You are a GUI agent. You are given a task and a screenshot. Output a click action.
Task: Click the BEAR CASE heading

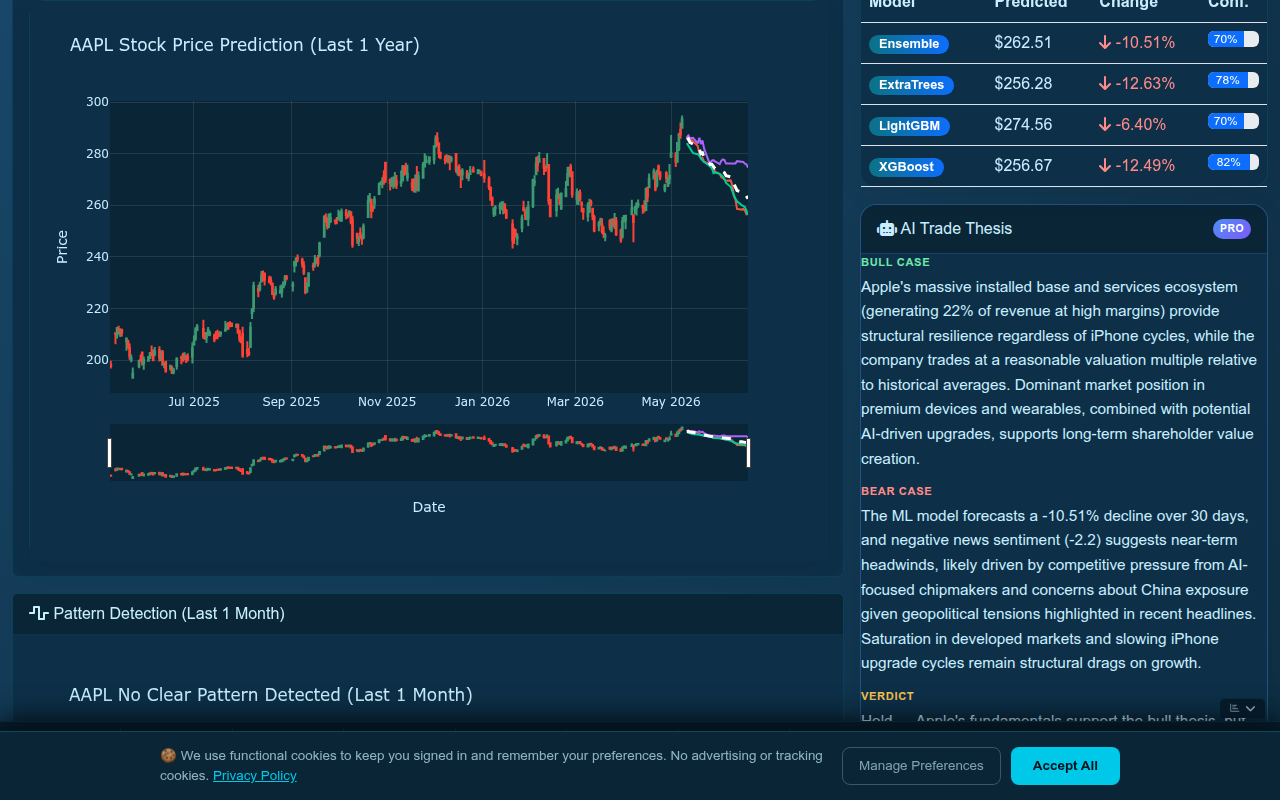pyautogui.click(x=896, y=491)
